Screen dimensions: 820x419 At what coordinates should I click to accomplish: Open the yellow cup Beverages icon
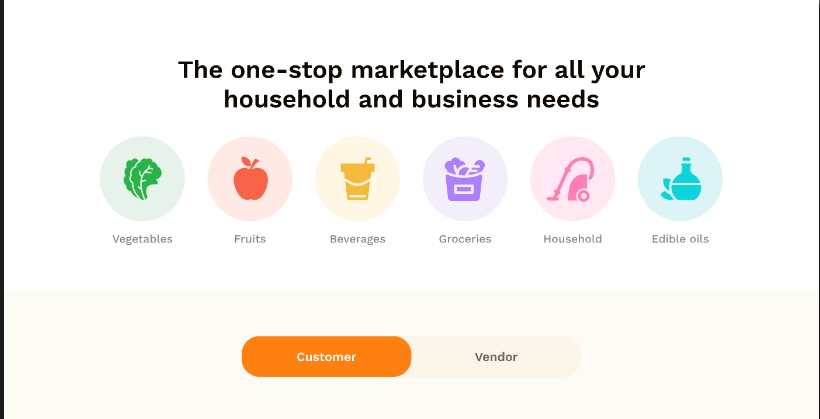[x=357, y=179]
